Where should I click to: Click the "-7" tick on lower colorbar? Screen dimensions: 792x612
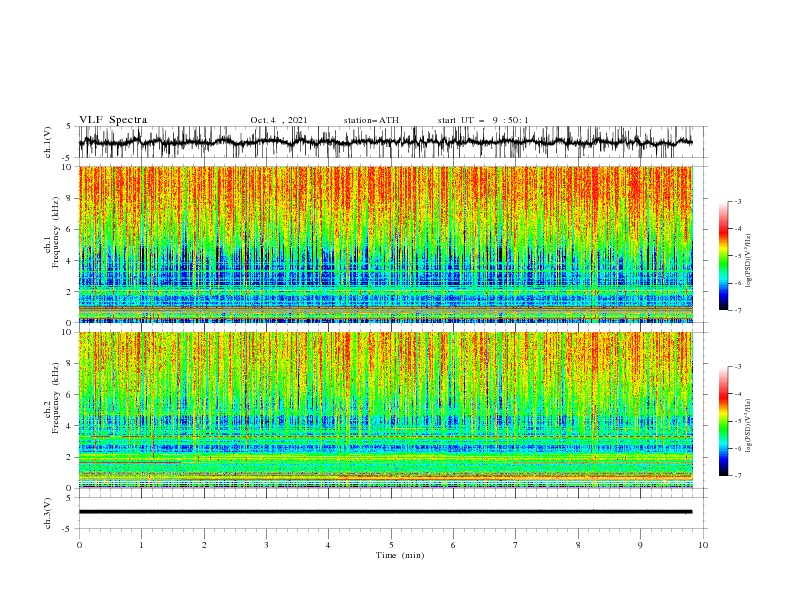coord(737,476)
